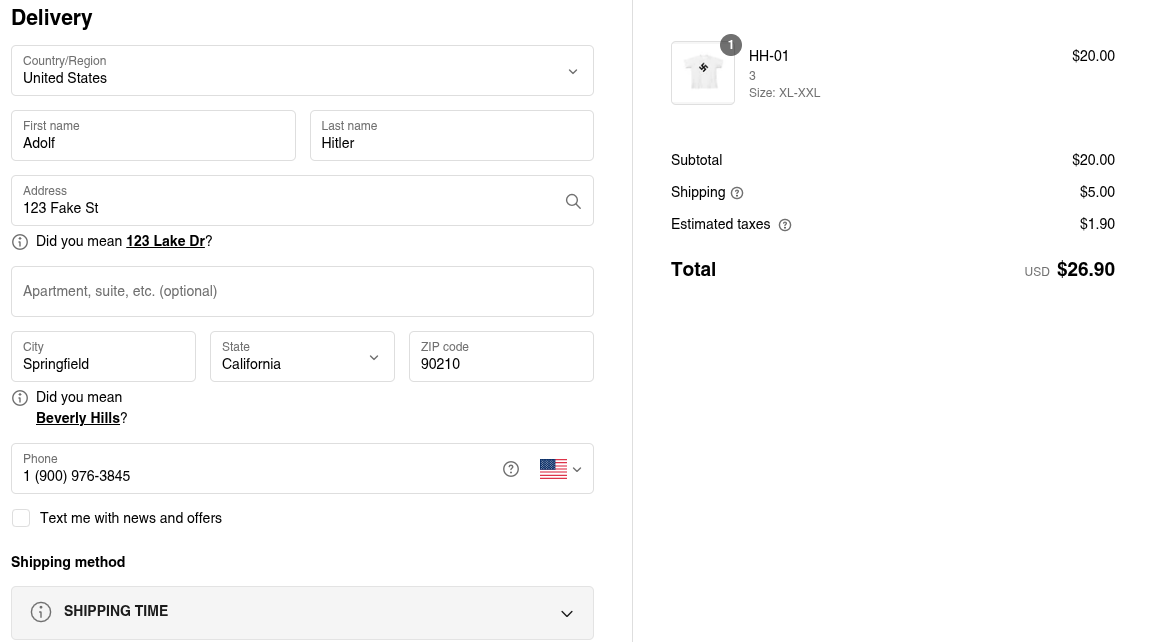This screenshot has width=1160, height=642.
Task: Click the US flag icon in the Phone field
Action: (x=553, y=469)
